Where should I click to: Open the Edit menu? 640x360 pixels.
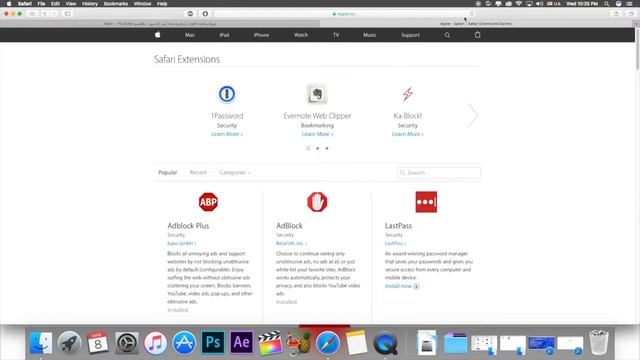point(56,4)
